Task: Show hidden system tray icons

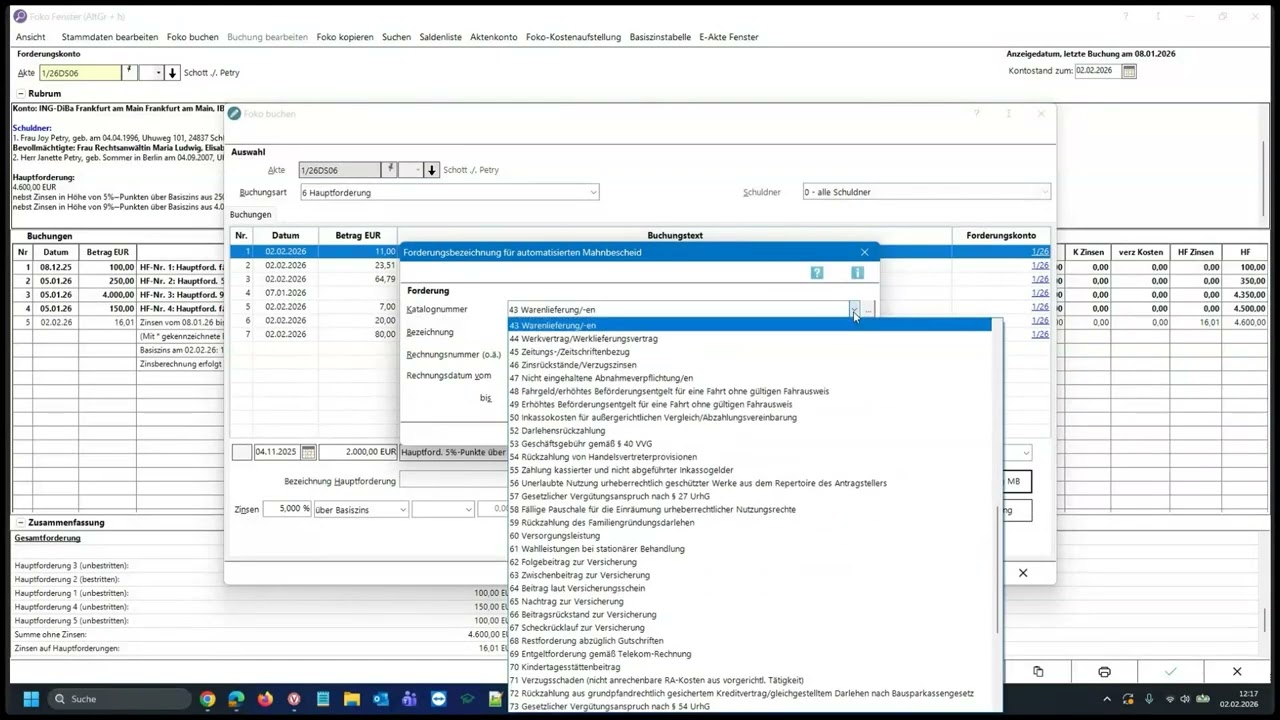Action: (1106, 699)
